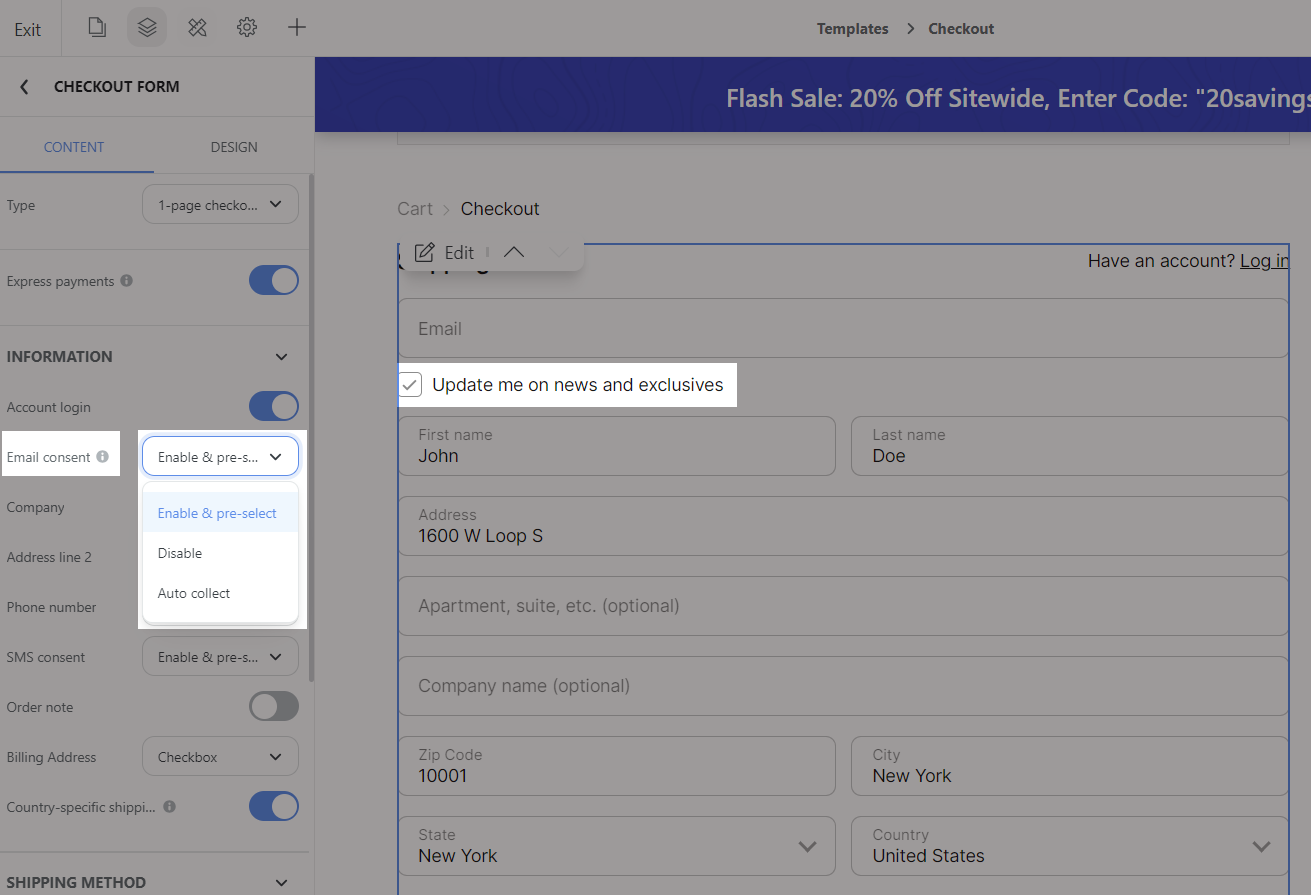This screenshot has height=895, width=1311.
Task: Click Email consent info icon
Action: click(102, 457)
